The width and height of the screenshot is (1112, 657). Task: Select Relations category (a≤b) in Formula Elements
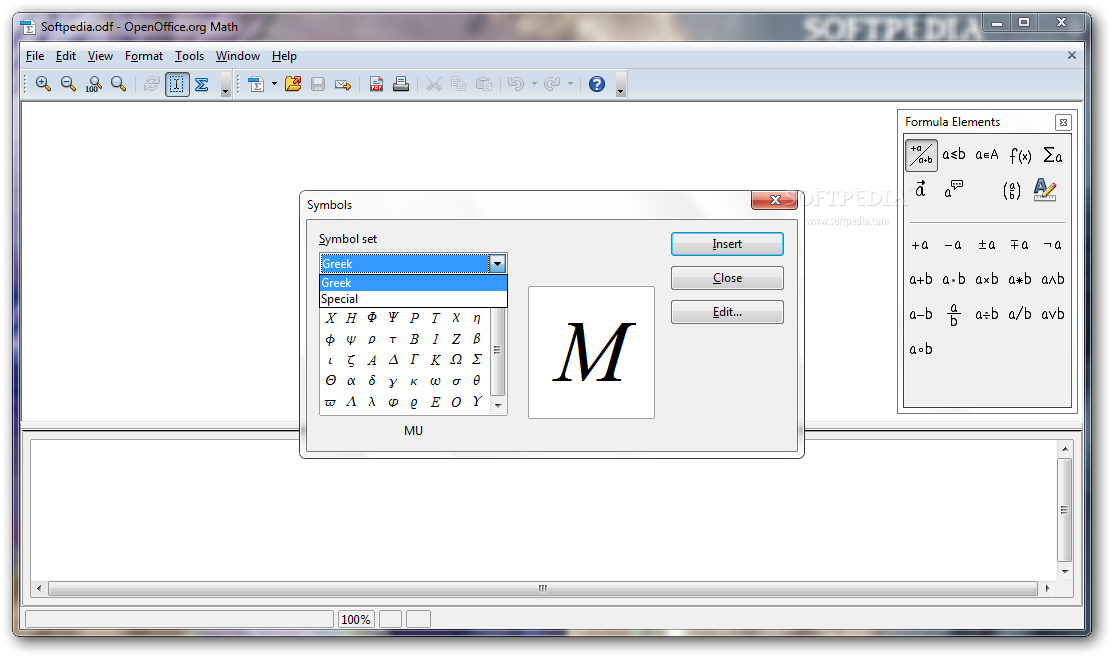(954, 155)
